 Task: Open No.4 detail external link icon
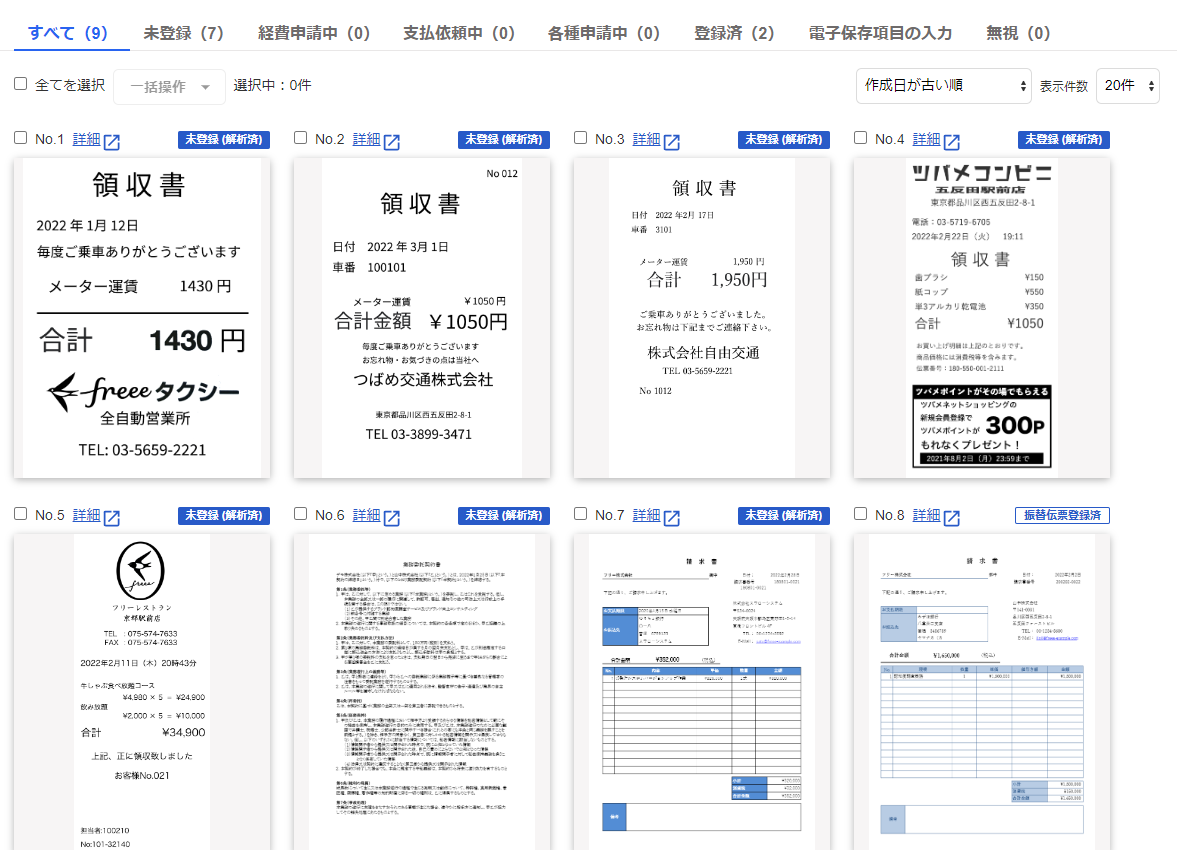point(952,141)
